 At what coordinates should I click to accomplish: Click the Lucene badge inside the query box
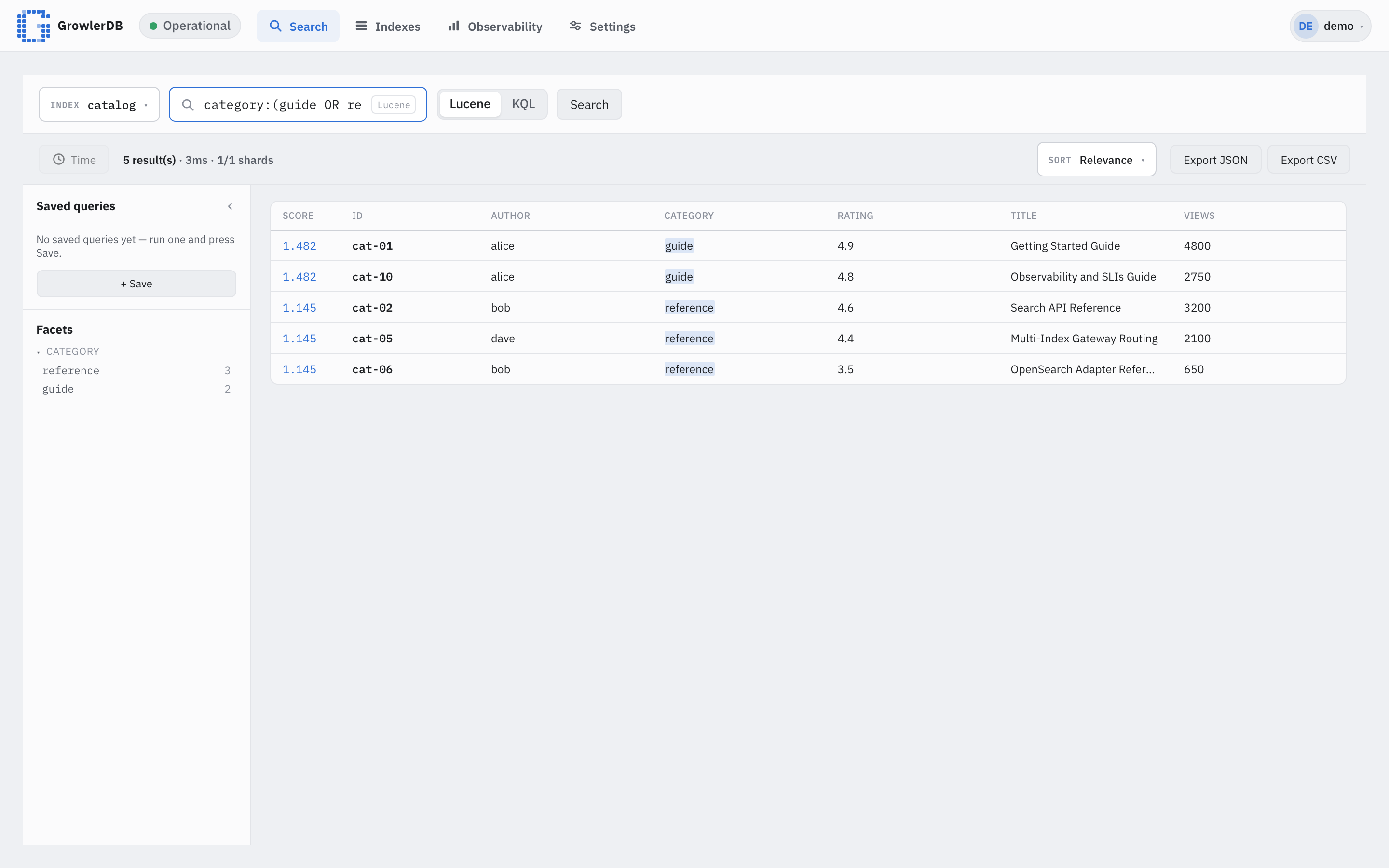(394, 105)
